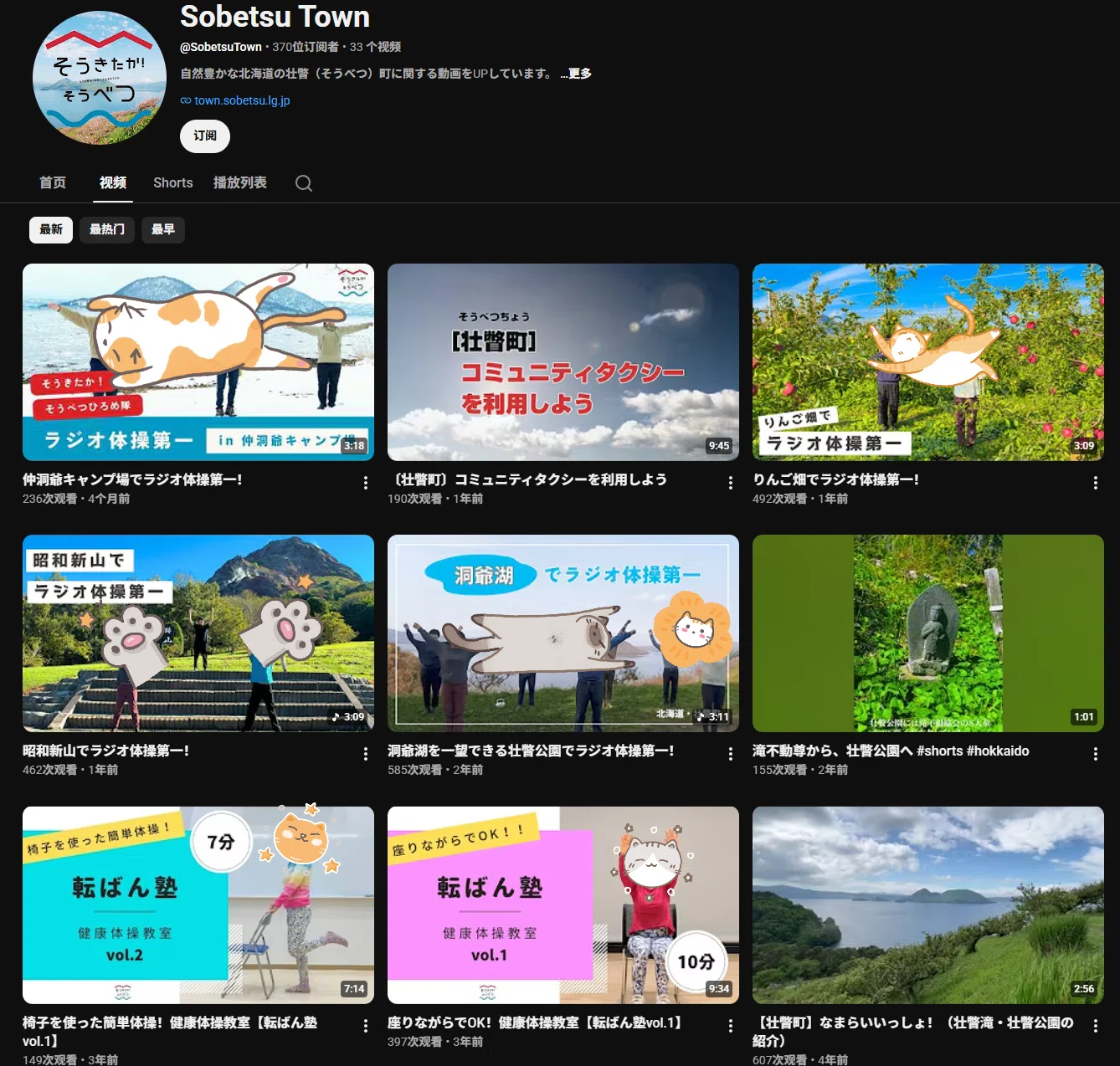Open Sobetsu Town channel avatar
This screenshot has height=1066, width=1120.
[100, 77]
